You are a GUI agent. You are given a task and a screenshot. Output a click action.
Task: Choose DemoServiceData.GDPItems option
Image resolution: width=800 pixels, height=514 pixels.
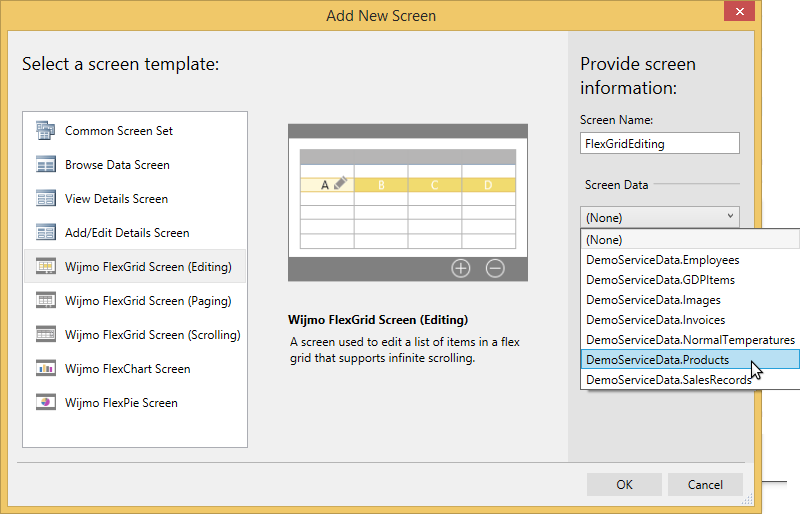(658, 280)
